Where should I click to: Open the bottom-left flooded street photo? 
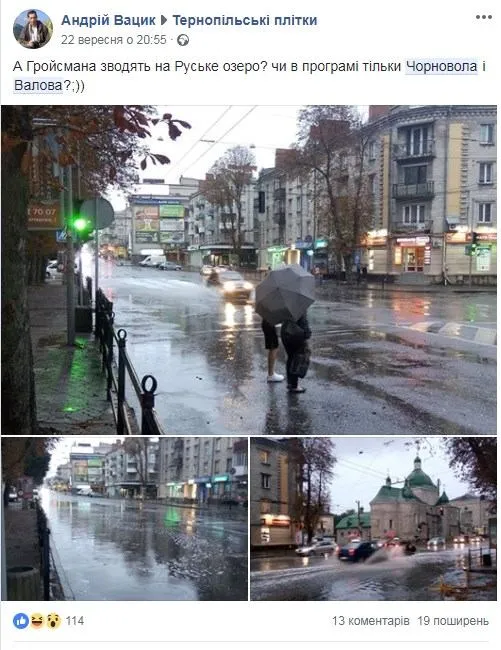(x=124, y=519)
